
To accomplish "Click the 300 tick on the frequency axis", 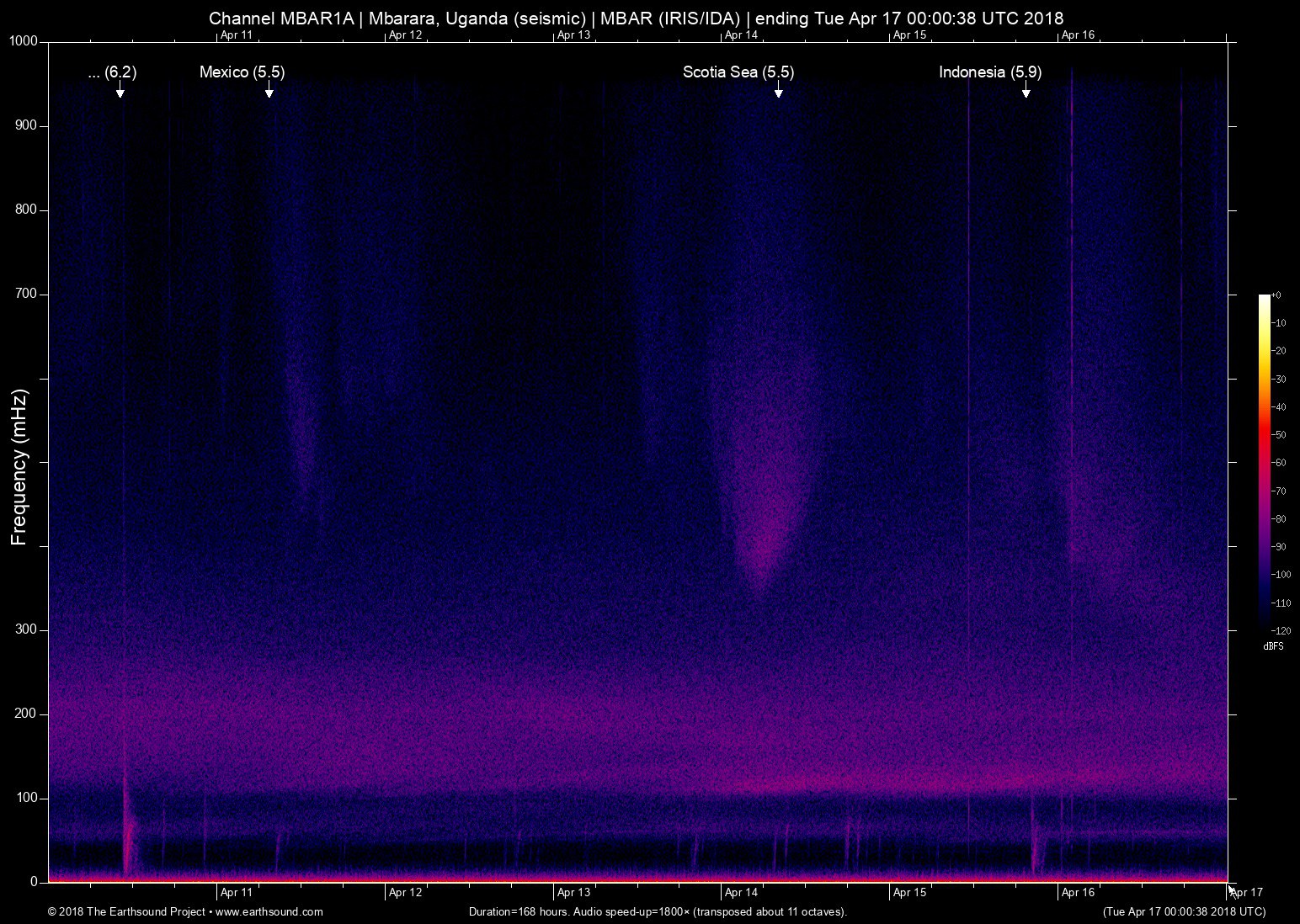I will (x=27, y=629).
